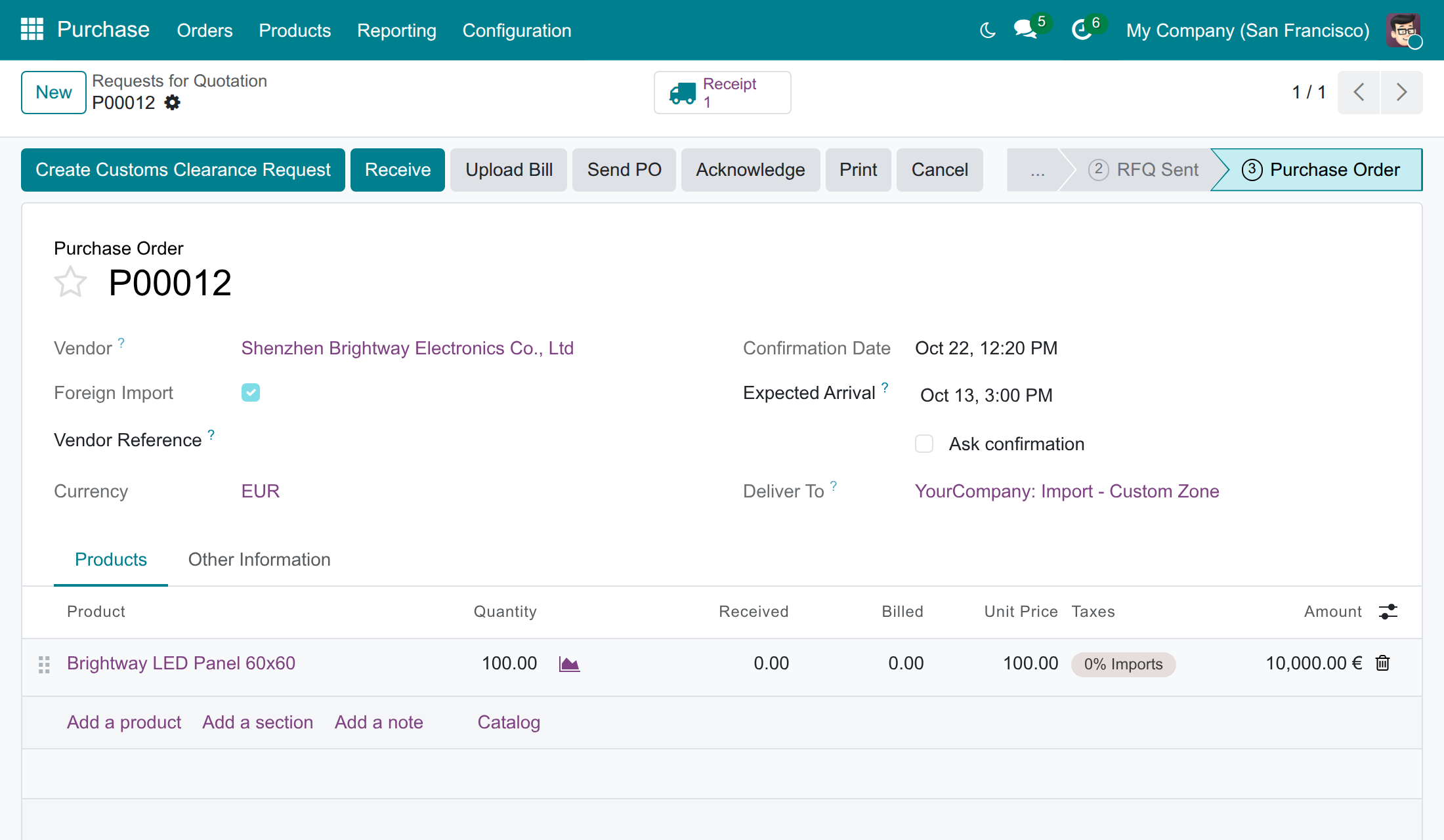
Task: Open the Products top menu
Action: click(x=295, y=30)
